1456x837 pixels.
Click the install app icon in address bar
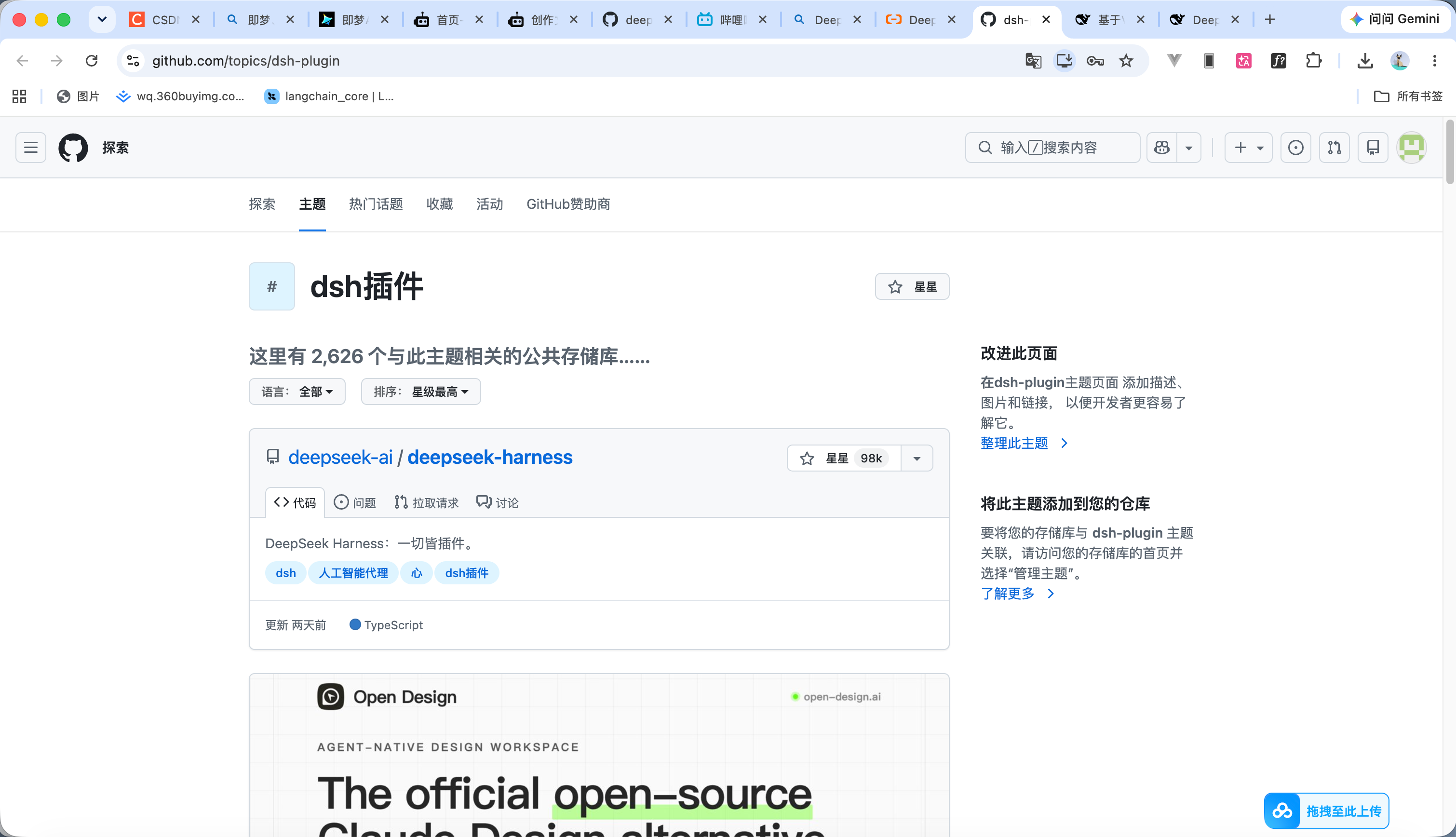(x=1065, y=60)
